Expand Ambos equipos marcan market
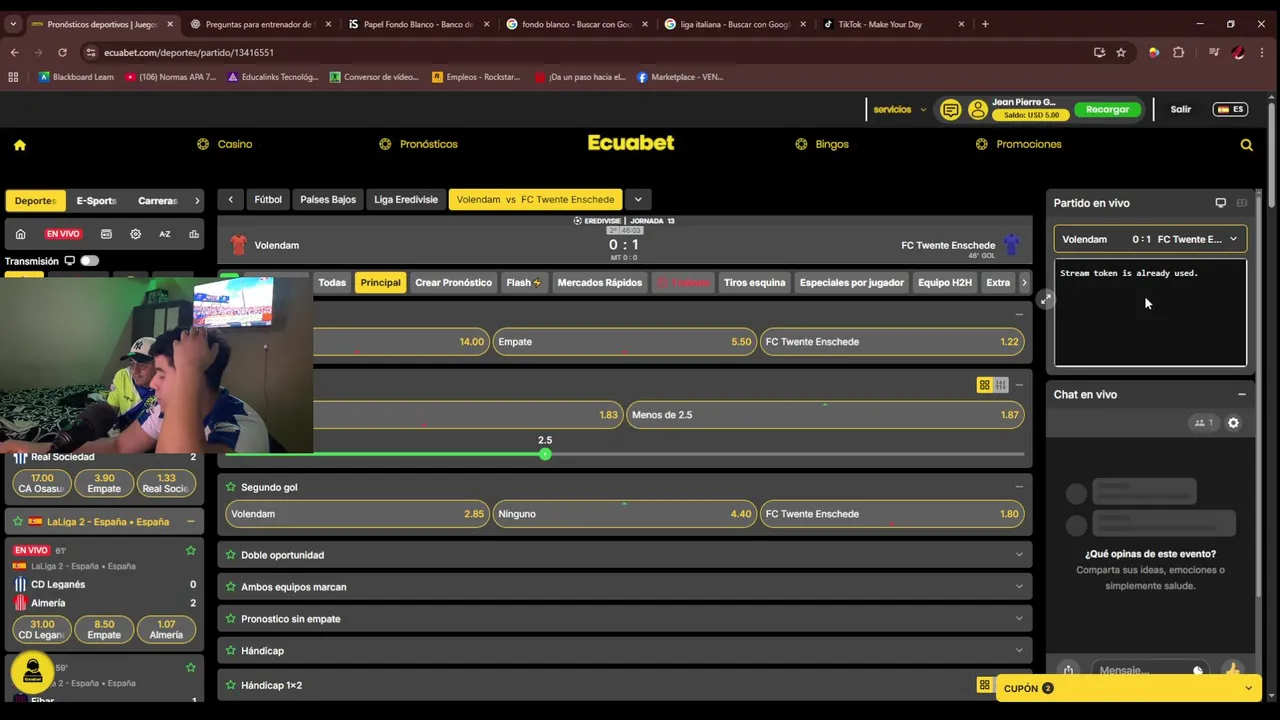Image resolution: width=1280 pixels, height=720 pixels. (625, 587)
